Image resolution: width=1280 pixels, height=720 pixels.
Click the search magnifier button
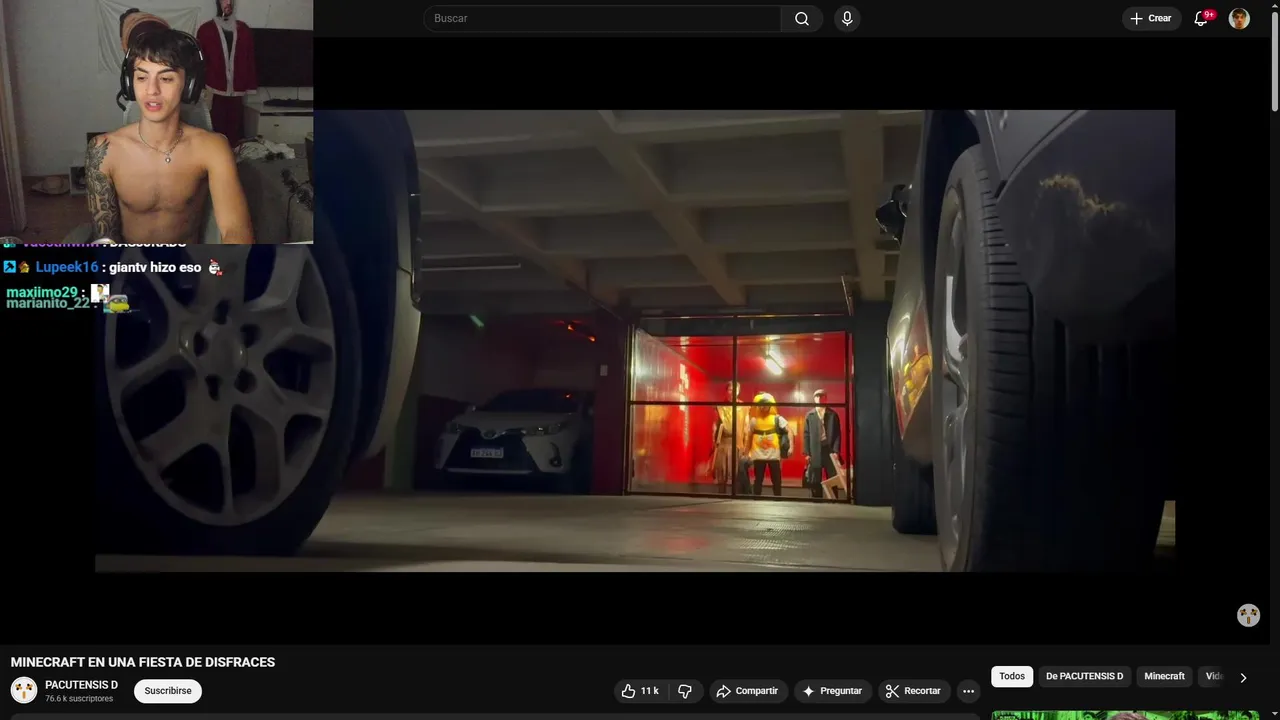[x=802, y=18]
